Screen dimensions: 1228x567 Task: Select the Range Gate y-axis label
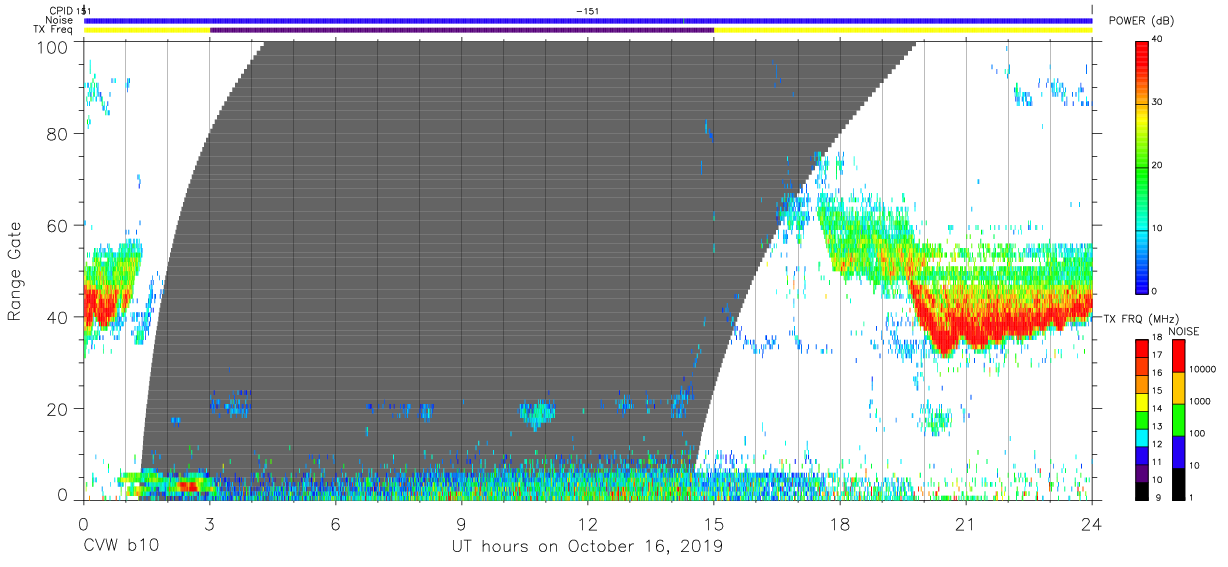click(x=15, y=273)
